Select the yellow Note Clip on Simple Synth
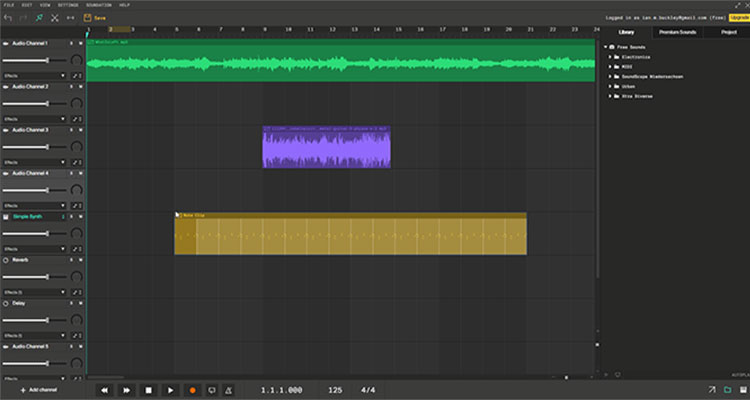This screenshot has height=400, width=750. tap(351, 233)
